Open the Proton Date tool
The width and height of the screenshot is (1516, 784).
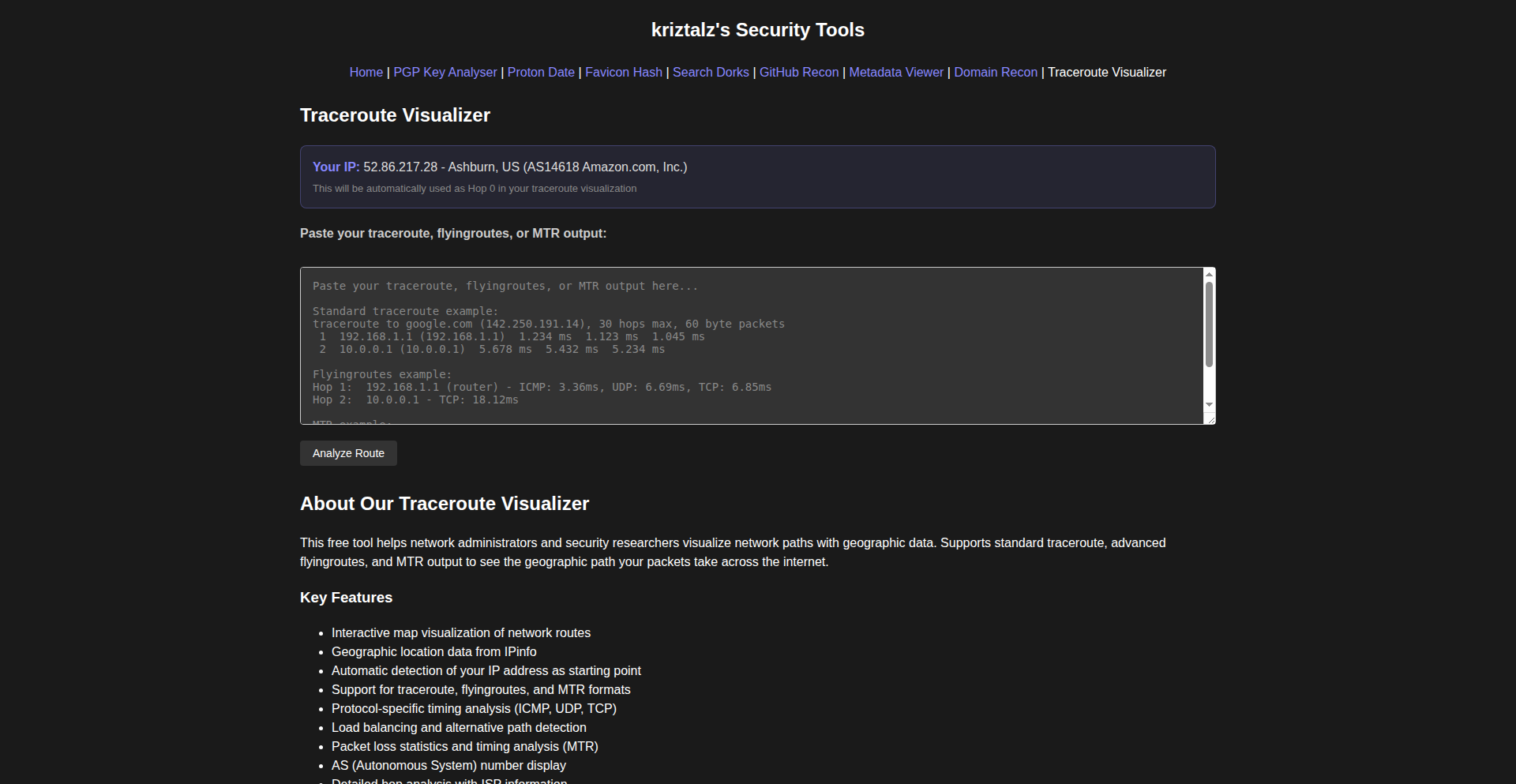coord(541,72)
